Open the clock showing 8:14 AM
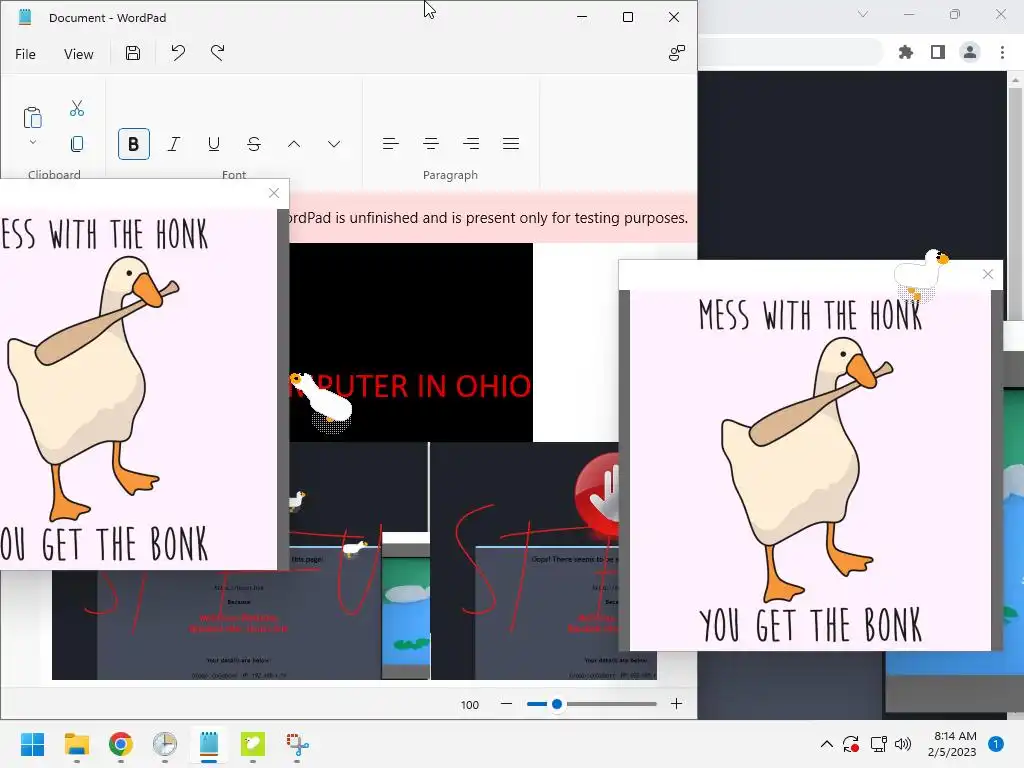Viewport: 1024px width, 768px height. coord(952,744)
